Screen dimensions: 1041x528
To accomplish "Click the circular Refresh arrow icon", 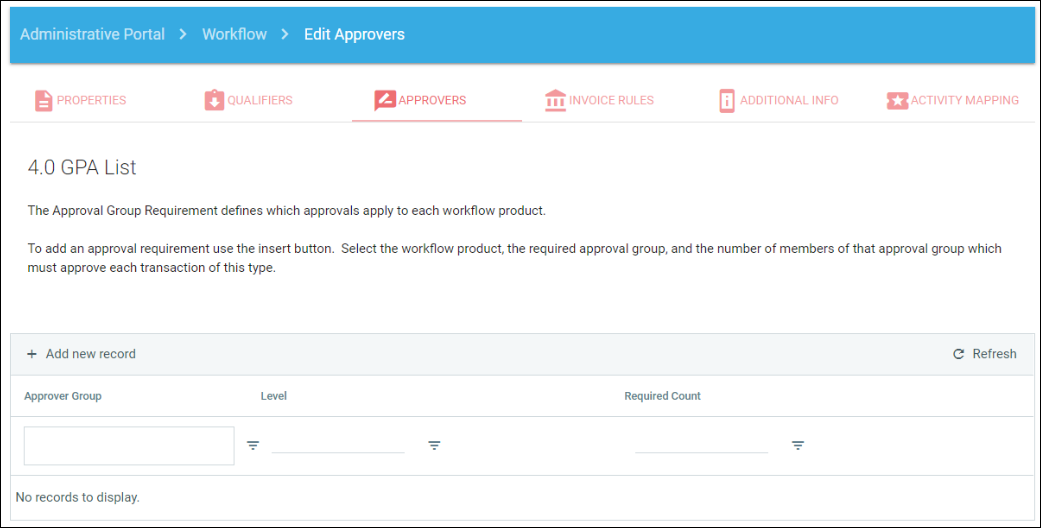I will point(958,354).
